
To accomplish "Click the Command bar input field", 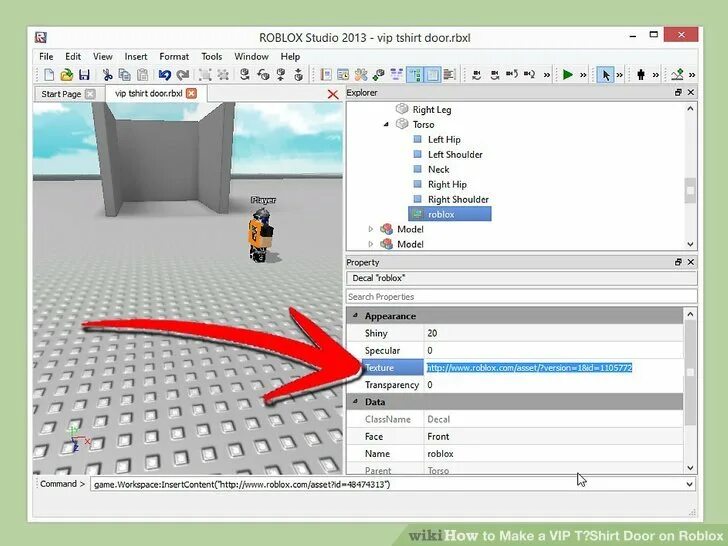I will coord(387,484).
